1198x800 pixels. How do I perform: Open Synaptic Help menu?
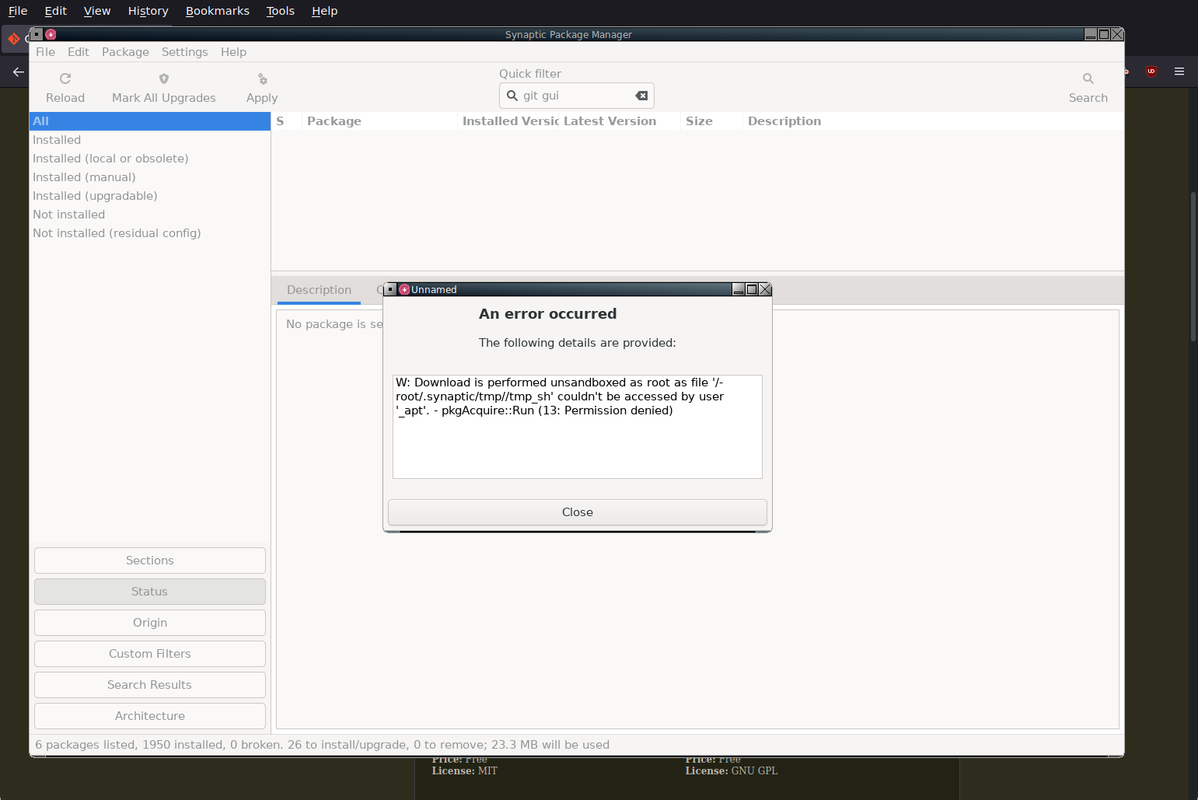coord(234,52)
